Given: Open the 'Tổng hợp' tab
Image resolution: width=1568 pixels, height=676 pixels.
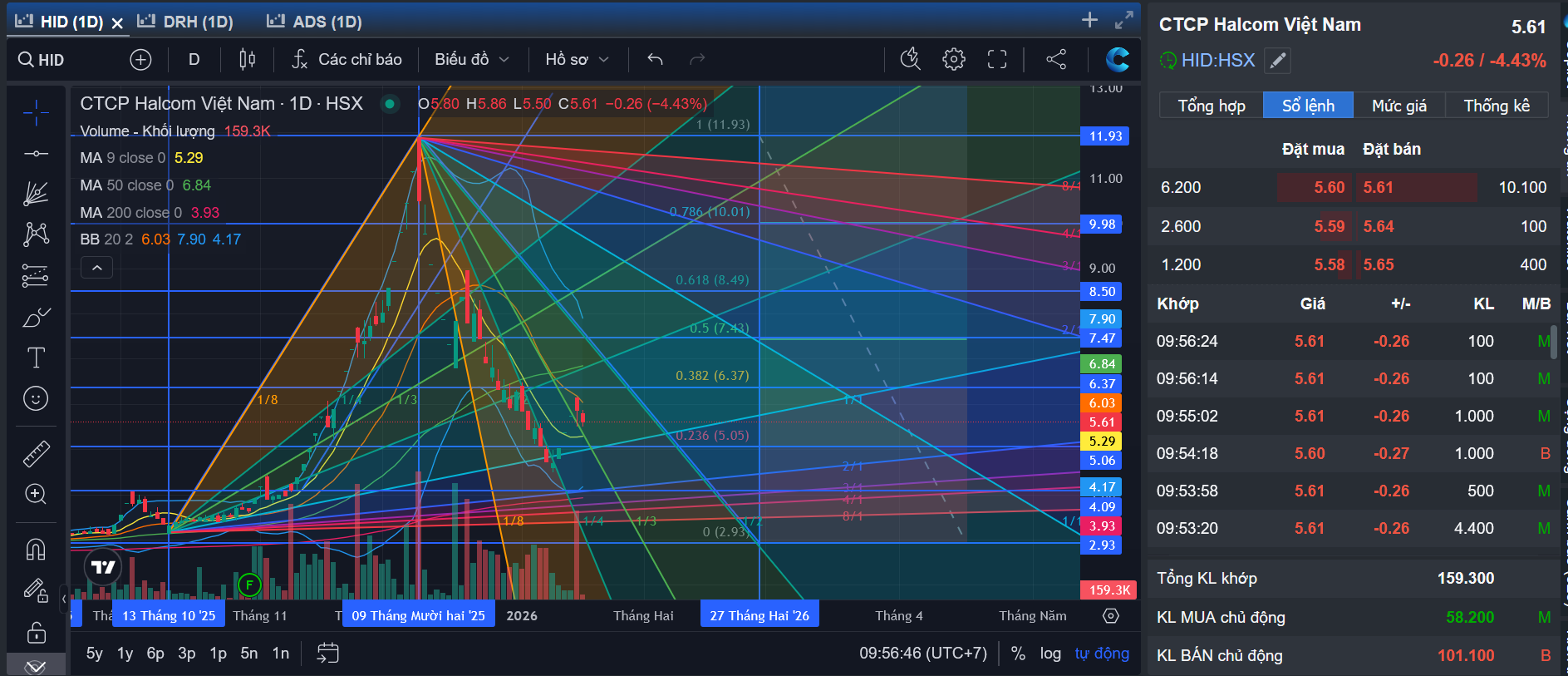Looking at the screenshot, I should (1212, 106).
